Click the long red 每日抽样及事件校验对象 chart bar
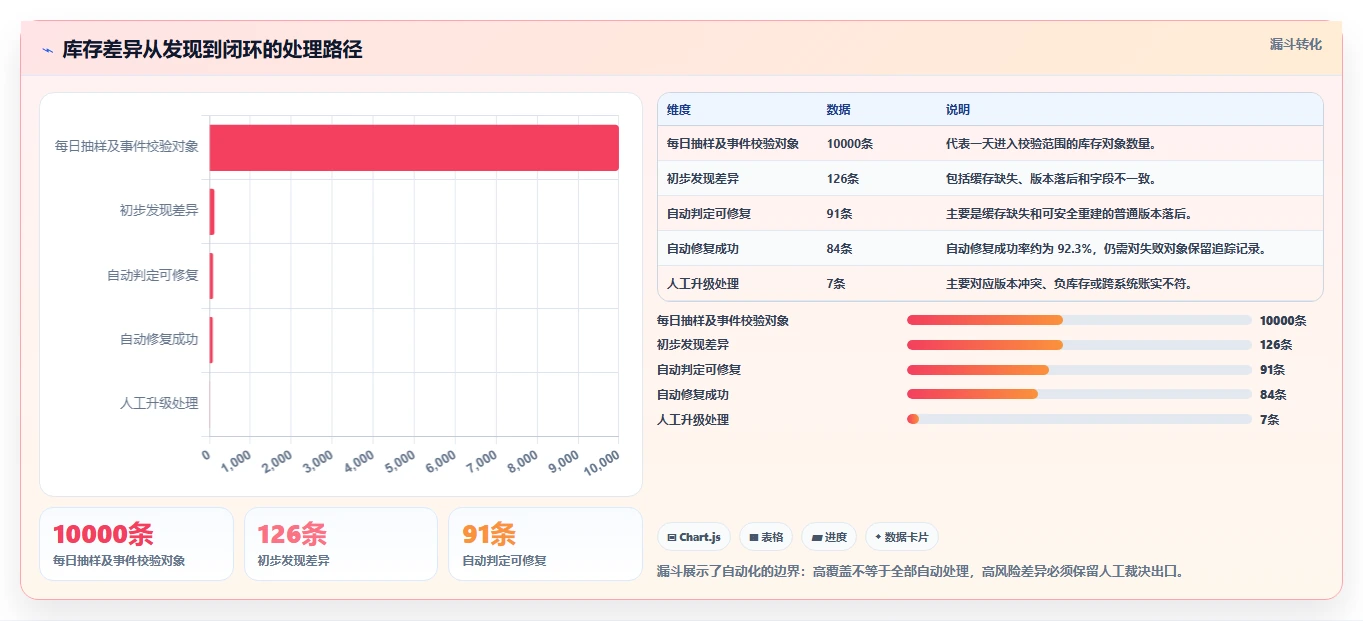Screen dimensions: 1363x621 click(414, 148)
